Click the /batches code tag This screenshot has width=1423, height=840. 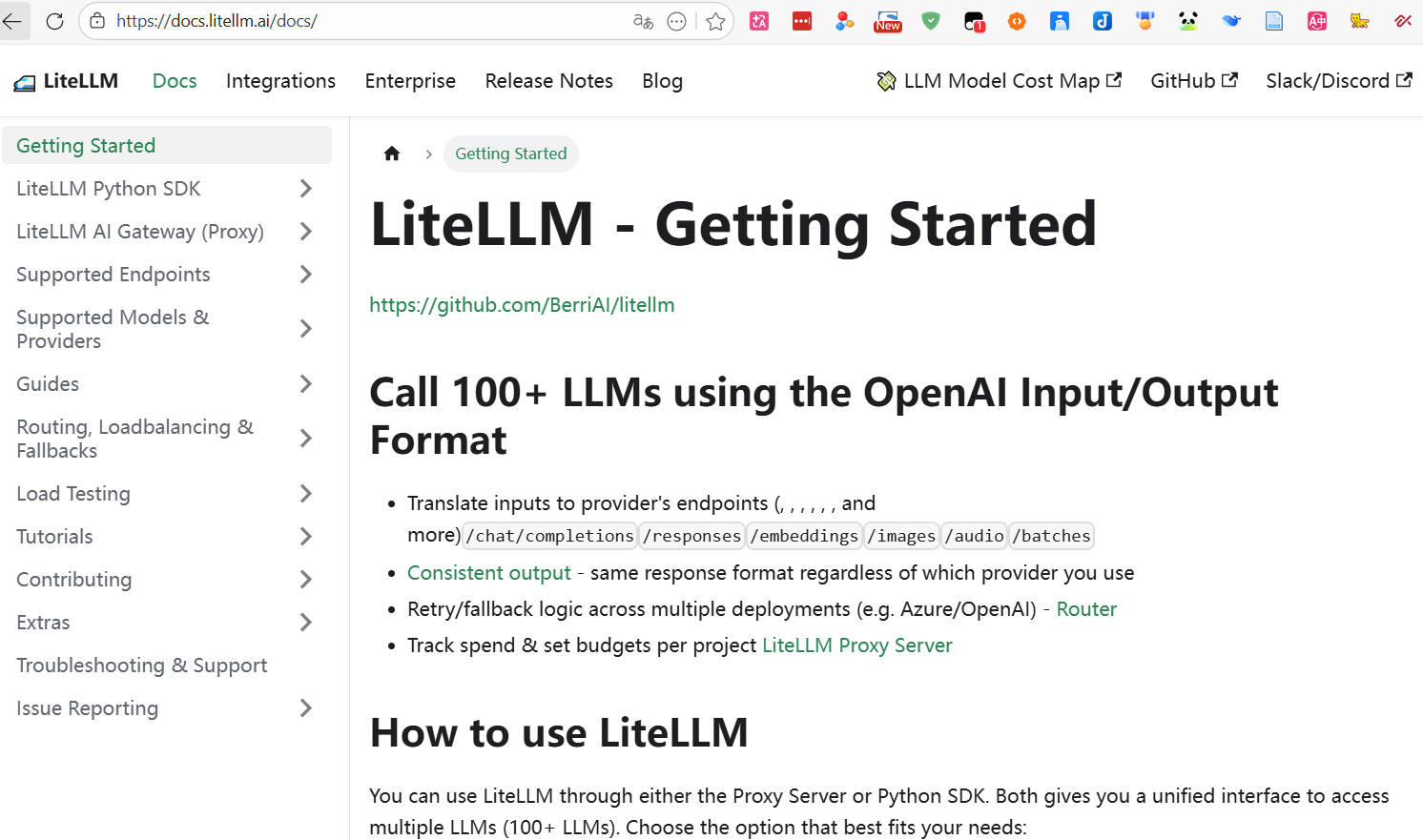tap(1051, 536)
